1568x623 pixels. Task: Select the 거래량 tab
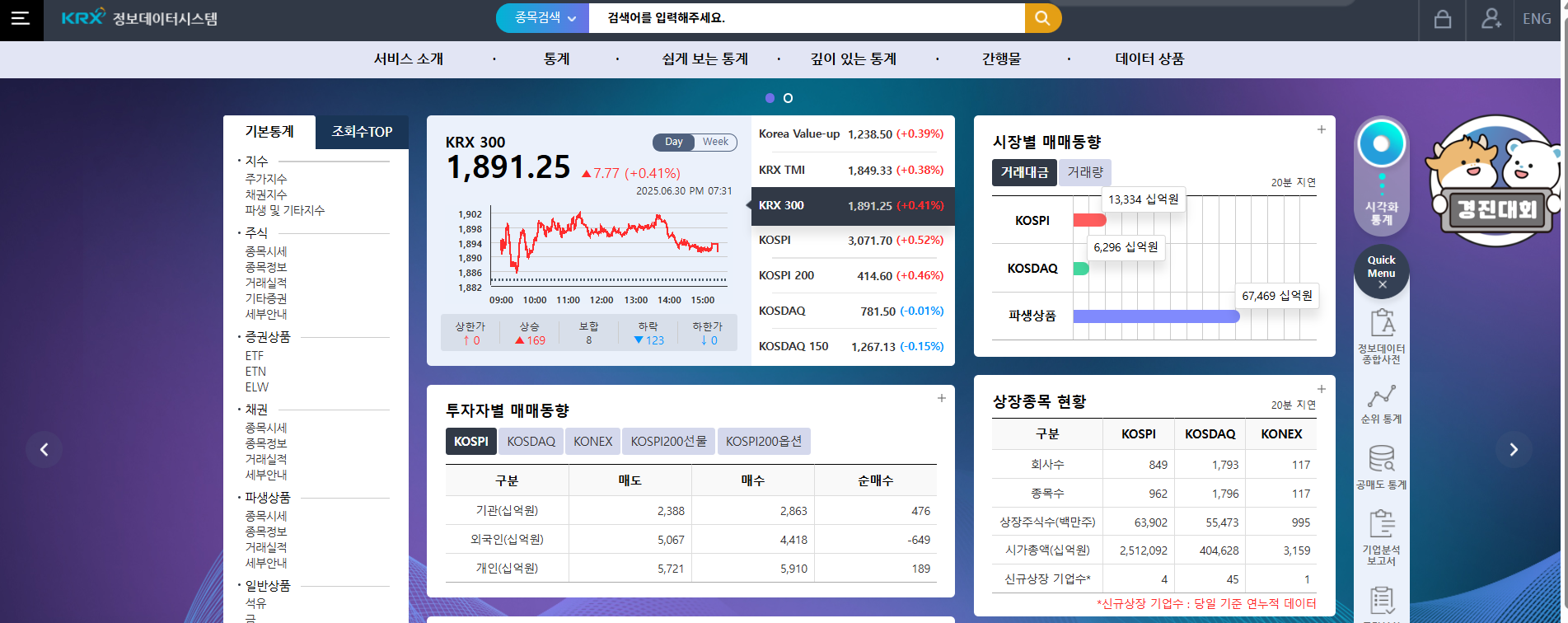(x=1085, y=172)
